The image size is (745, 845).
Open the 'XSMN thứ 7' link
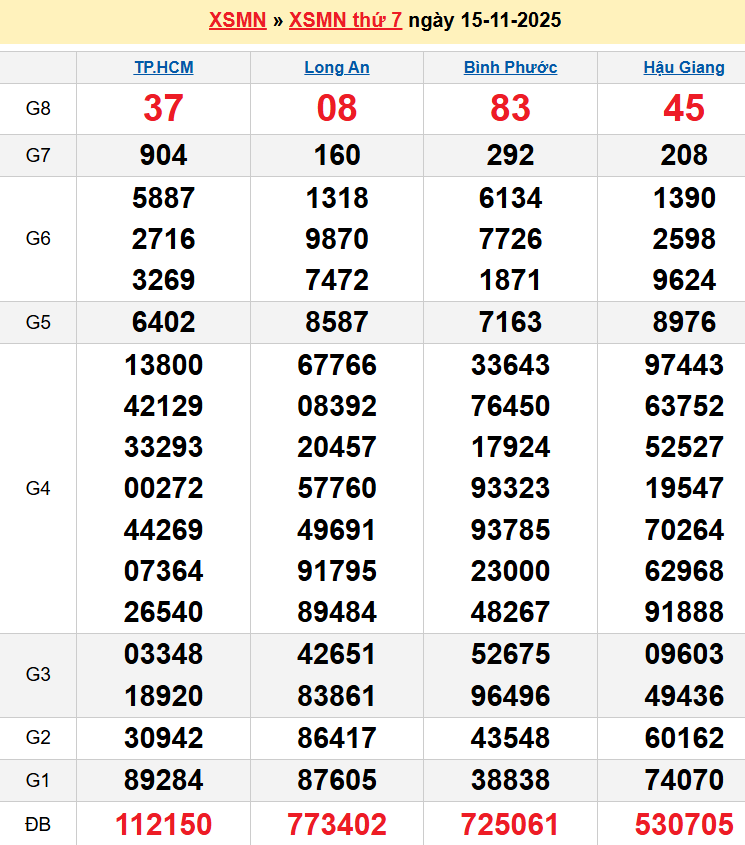(x=345, y=20)
